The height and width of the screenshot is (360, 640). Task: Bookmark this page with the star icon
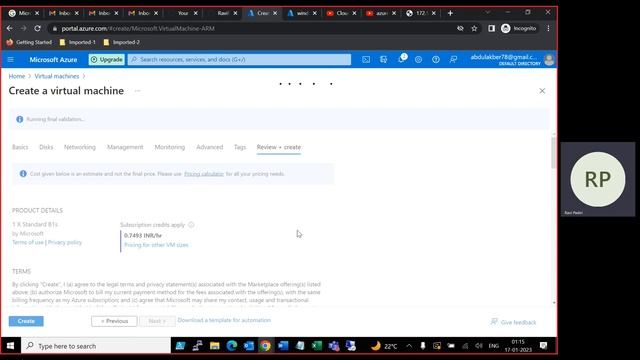pyautogui.click(x=474, y=28)
